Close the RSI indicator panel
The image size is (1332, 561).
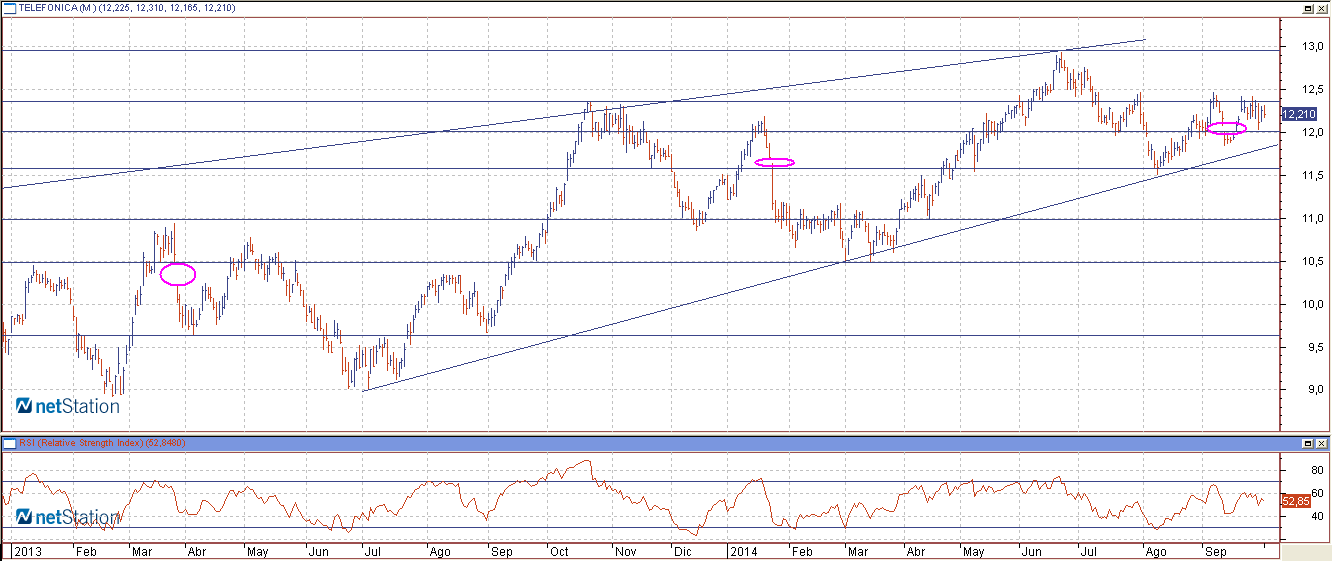(1321, 442)
